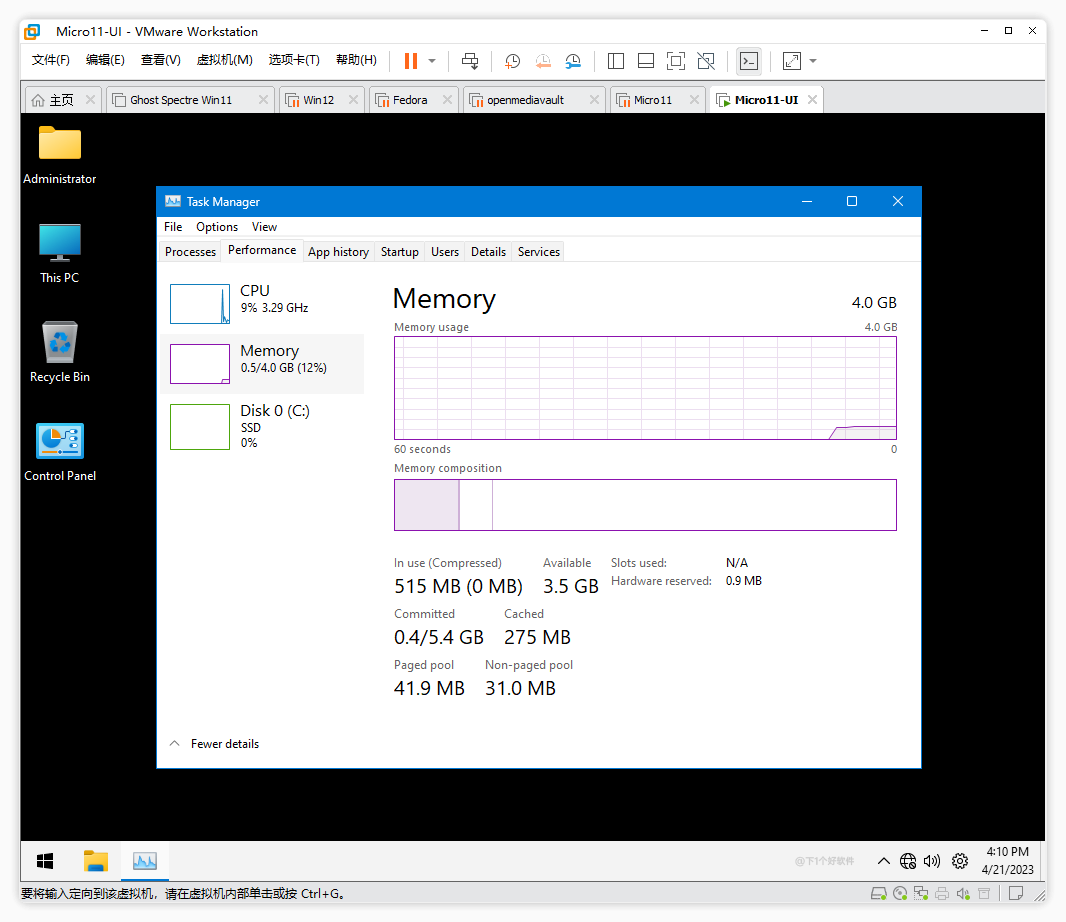Open the network globe tray icon
Image resolution: width=1066 pixels, height=922 pixels.
pos(908,861)
